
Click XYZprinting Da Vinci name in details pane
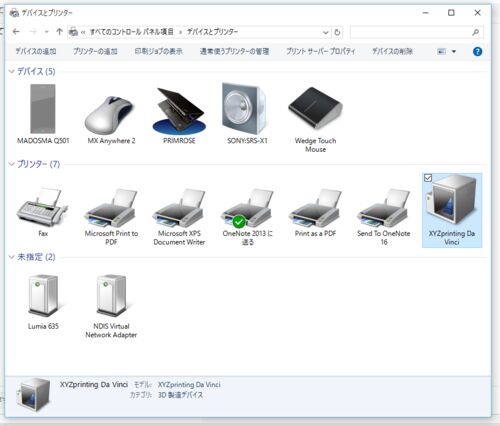point(94,384)
